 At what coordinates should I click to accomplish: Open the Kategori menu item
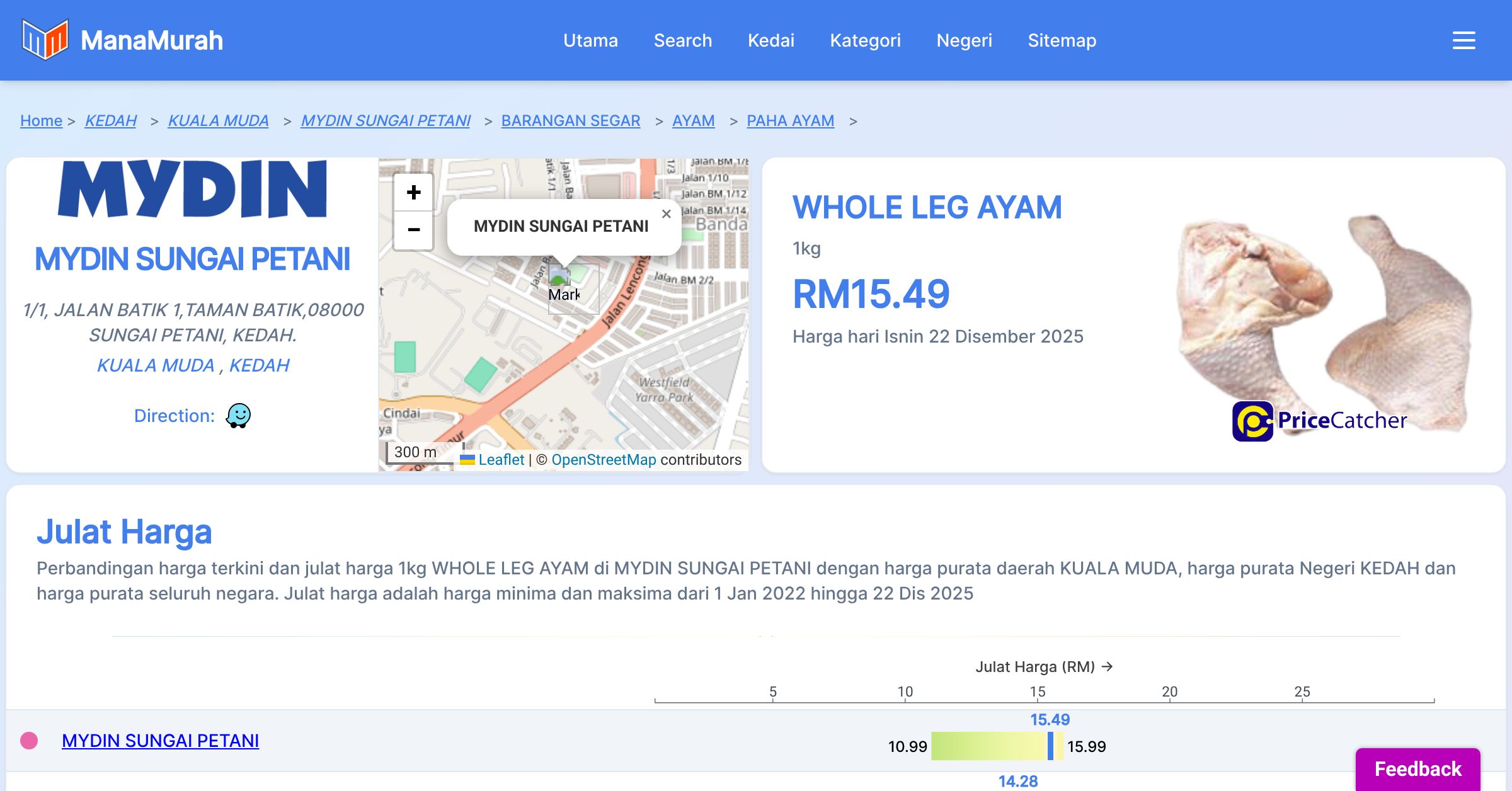click(865, 40)
